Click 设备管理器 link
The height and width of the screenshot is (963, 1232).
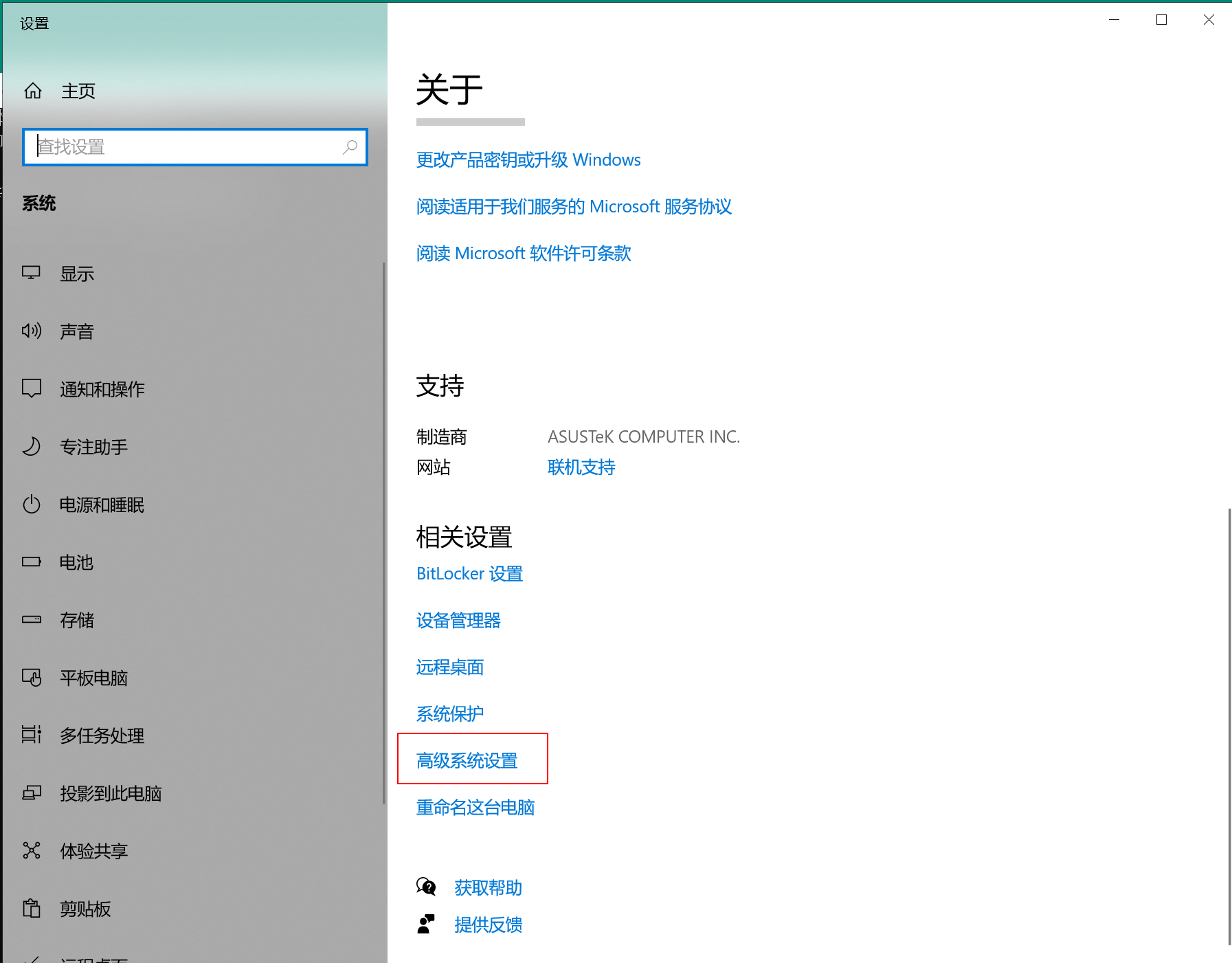coord(458,620)
